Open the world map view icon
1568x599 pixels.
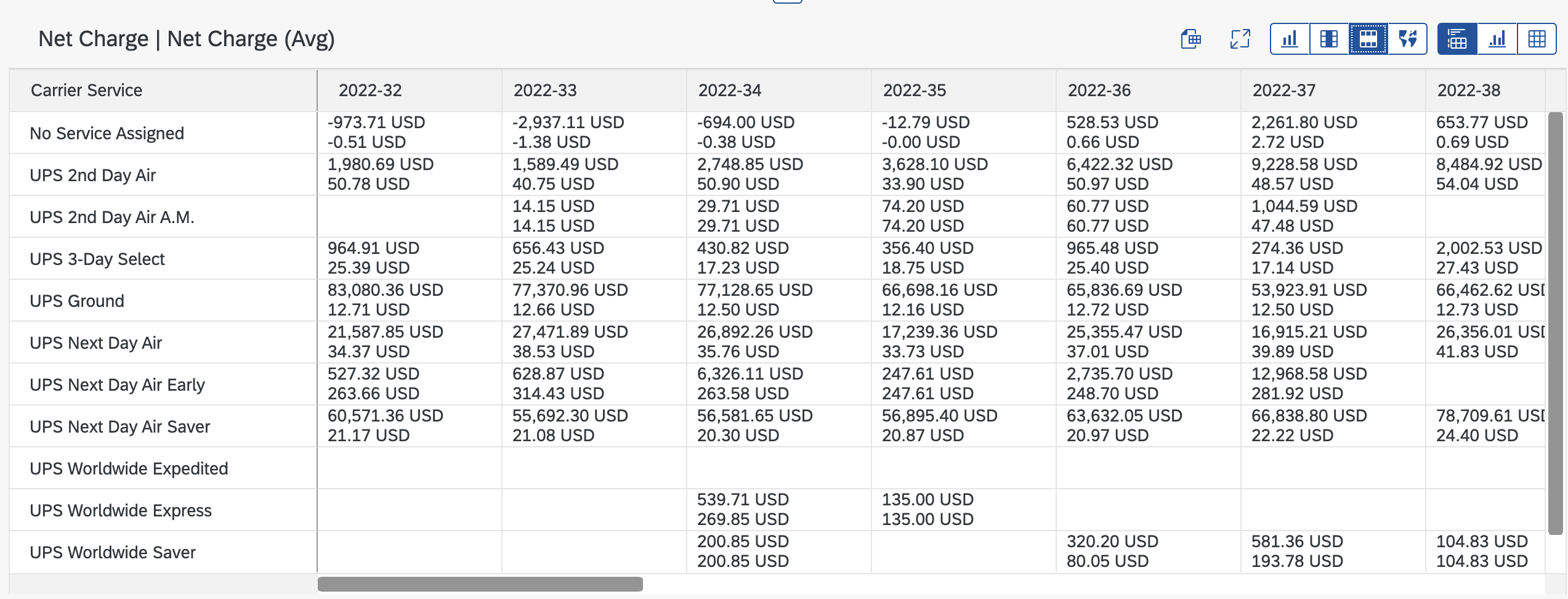[1408, 39]
